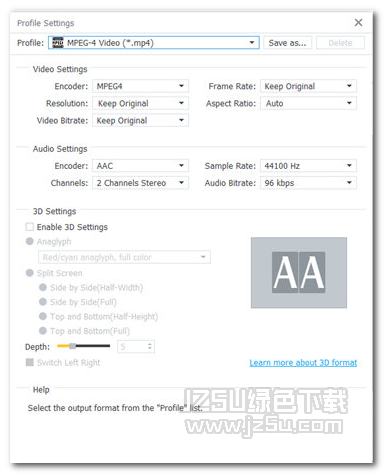Click the 3D Settings section heading
Viewport: 384px width, 474px height.
54,211
